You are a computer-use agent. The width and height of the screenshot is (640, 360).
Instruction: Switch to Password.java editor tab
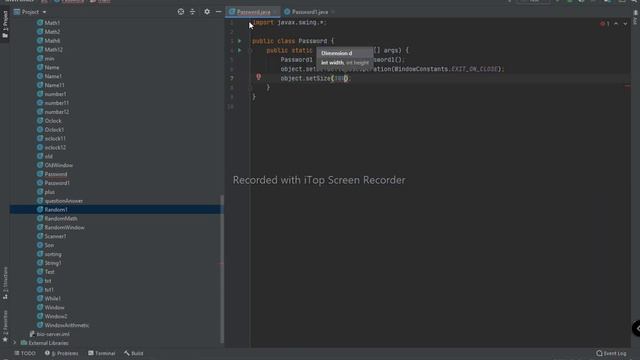[x=253, y=12]
